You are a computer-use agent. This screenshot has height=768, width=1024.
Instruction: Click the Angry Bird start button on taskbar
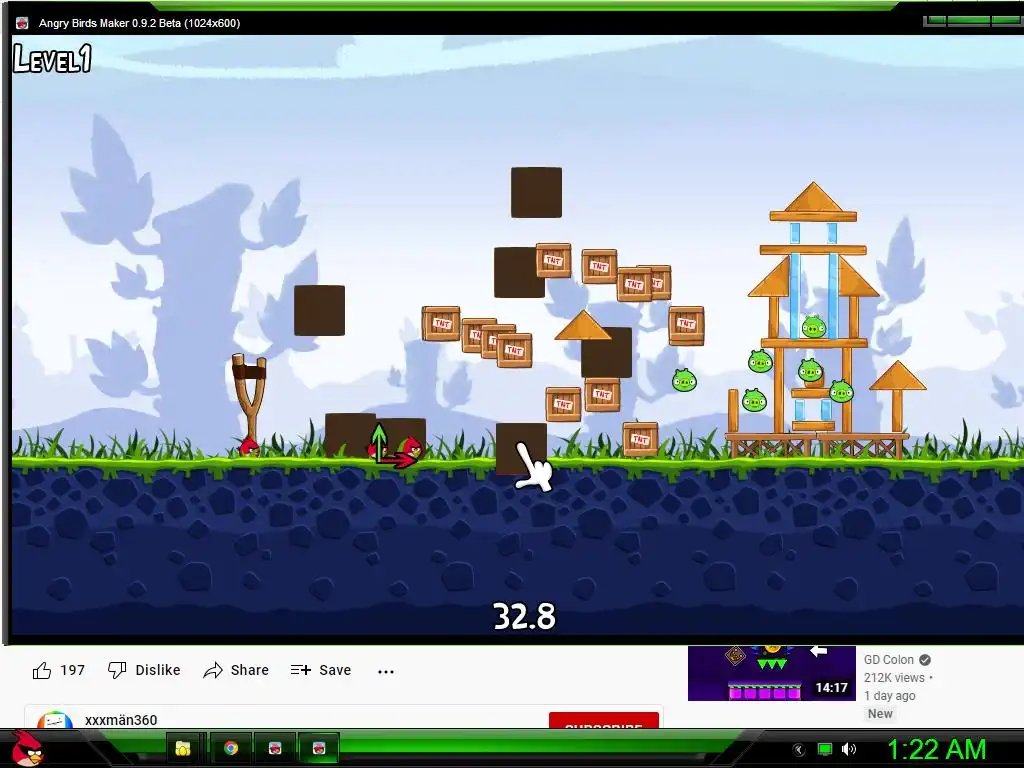[28, 748]
